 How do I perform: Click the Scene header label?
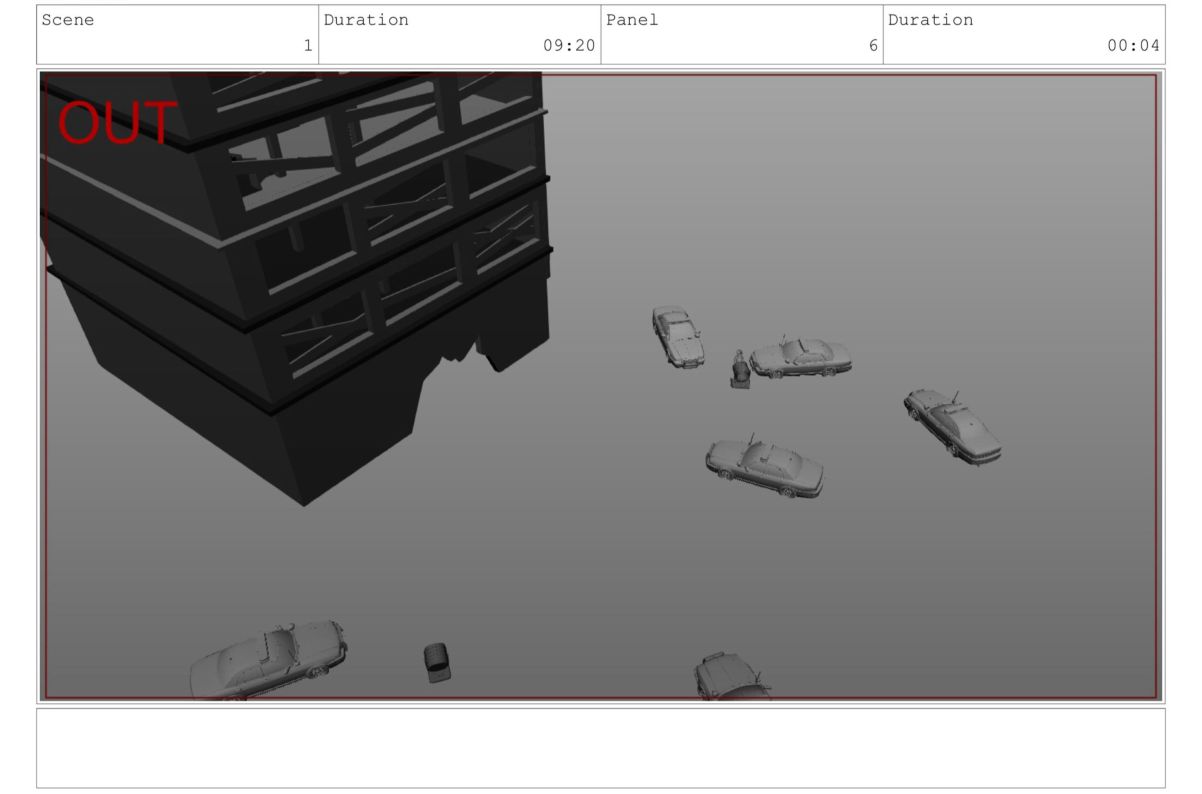[x=68, y=20]
